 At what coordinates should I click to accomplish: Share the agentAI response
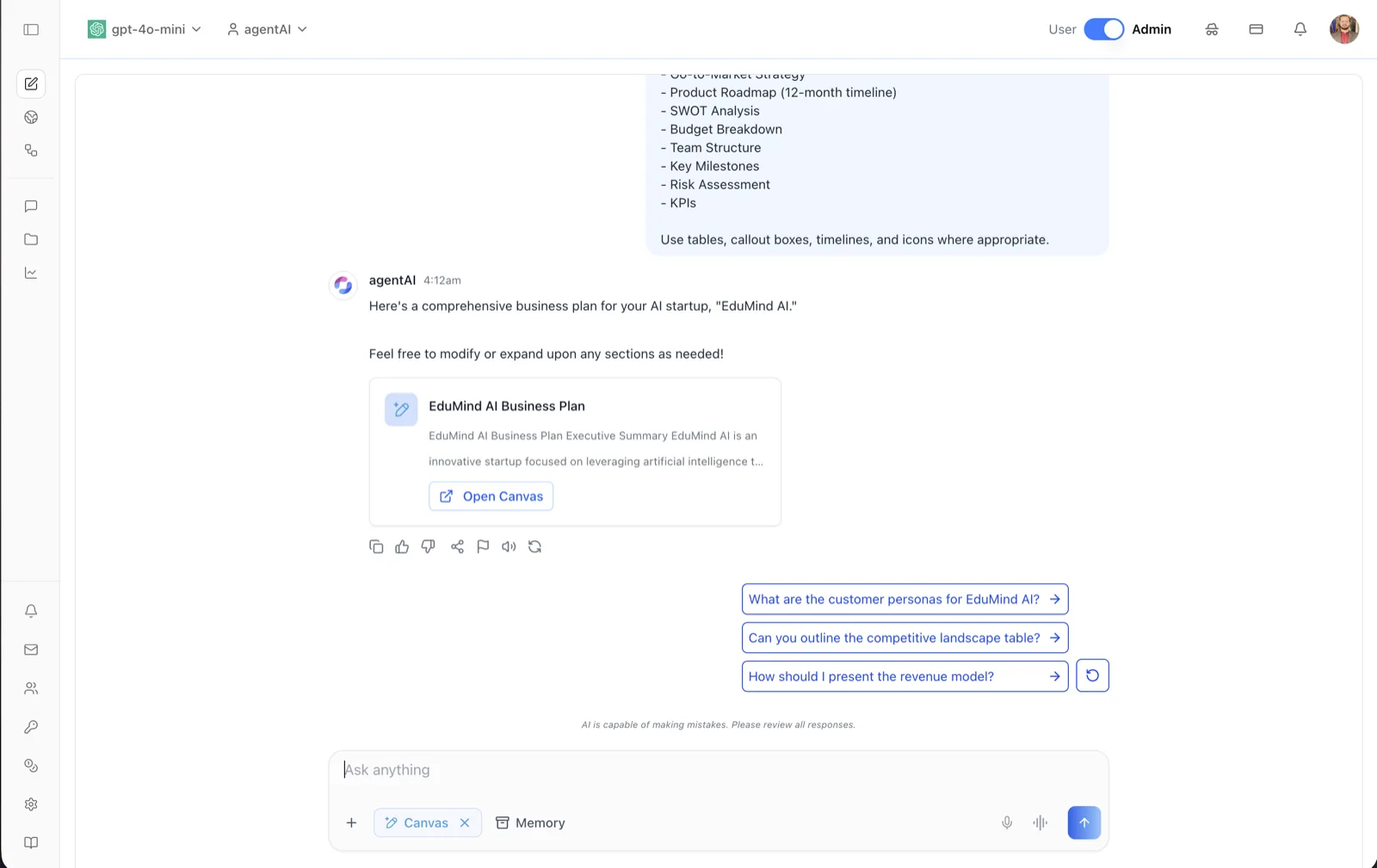457,546
